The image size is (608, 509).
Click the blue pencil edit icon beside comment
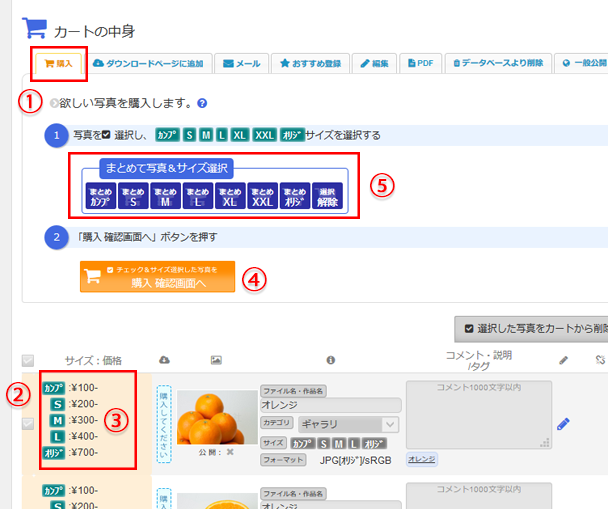pos(563,424)
